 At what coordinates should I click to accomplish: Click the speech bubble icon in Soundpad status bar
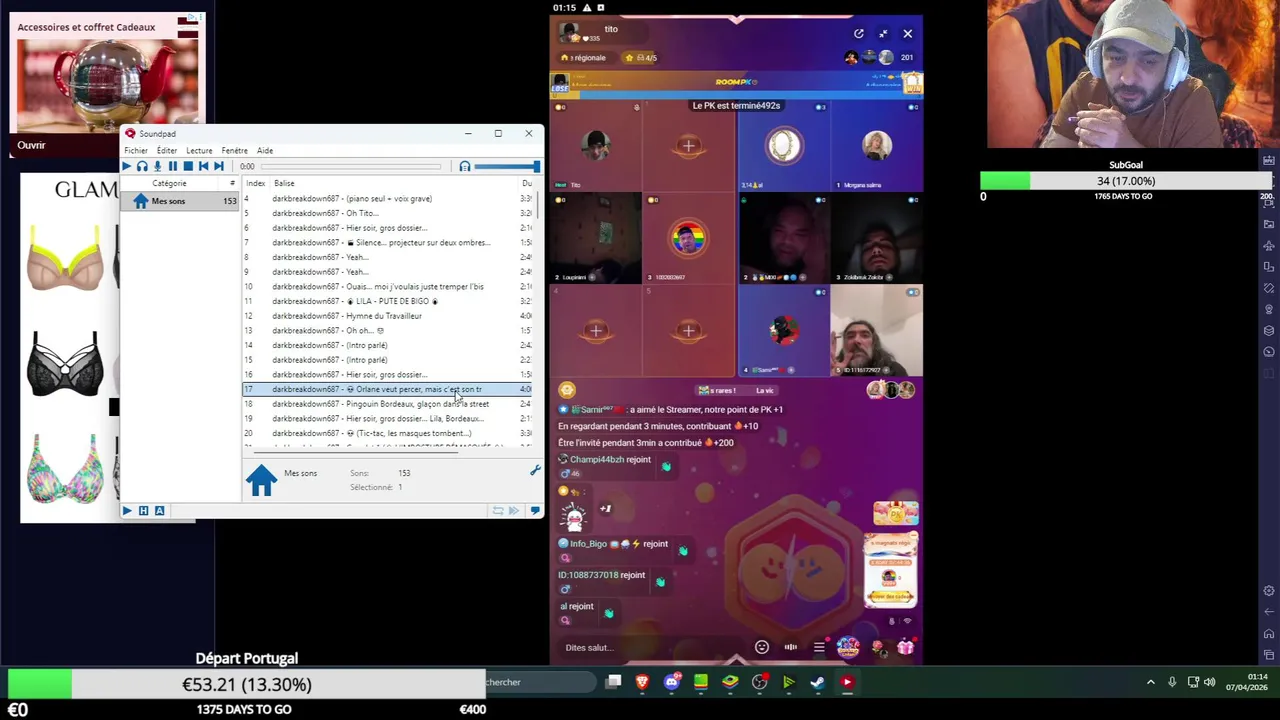point(535,511)
